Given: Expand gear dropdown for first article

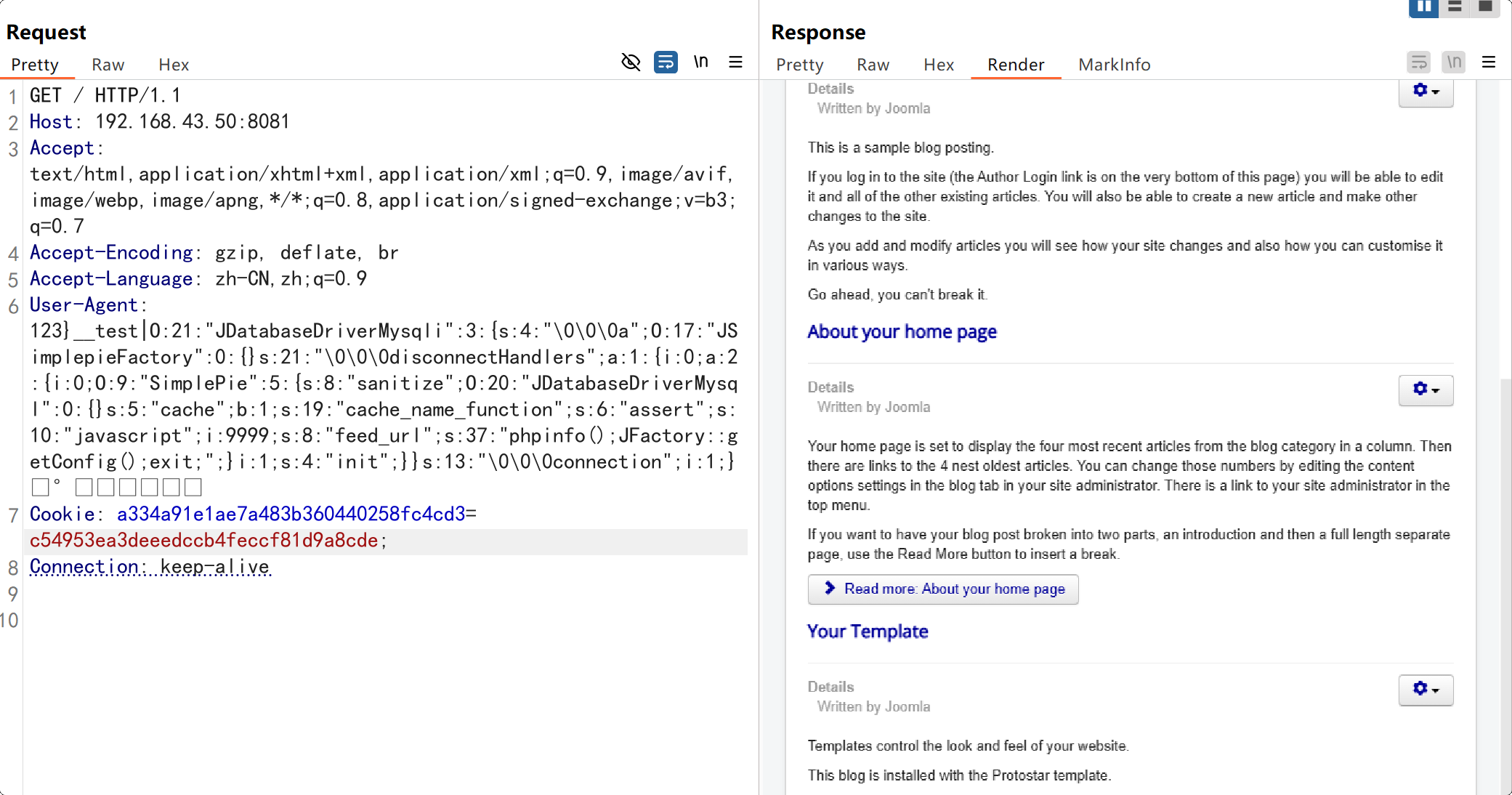Looking at the screenshot, I should [x=1426, y=92].
